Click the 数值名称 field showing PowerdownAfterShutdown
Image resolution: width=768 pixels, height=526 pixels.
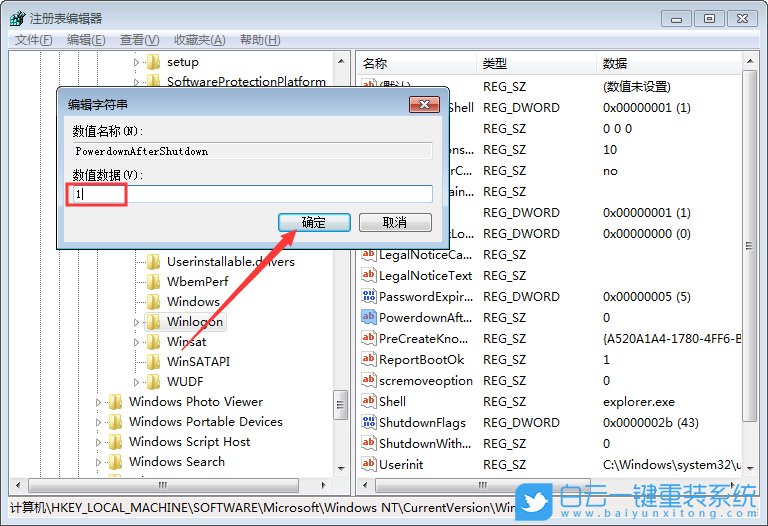pos(252,151)
